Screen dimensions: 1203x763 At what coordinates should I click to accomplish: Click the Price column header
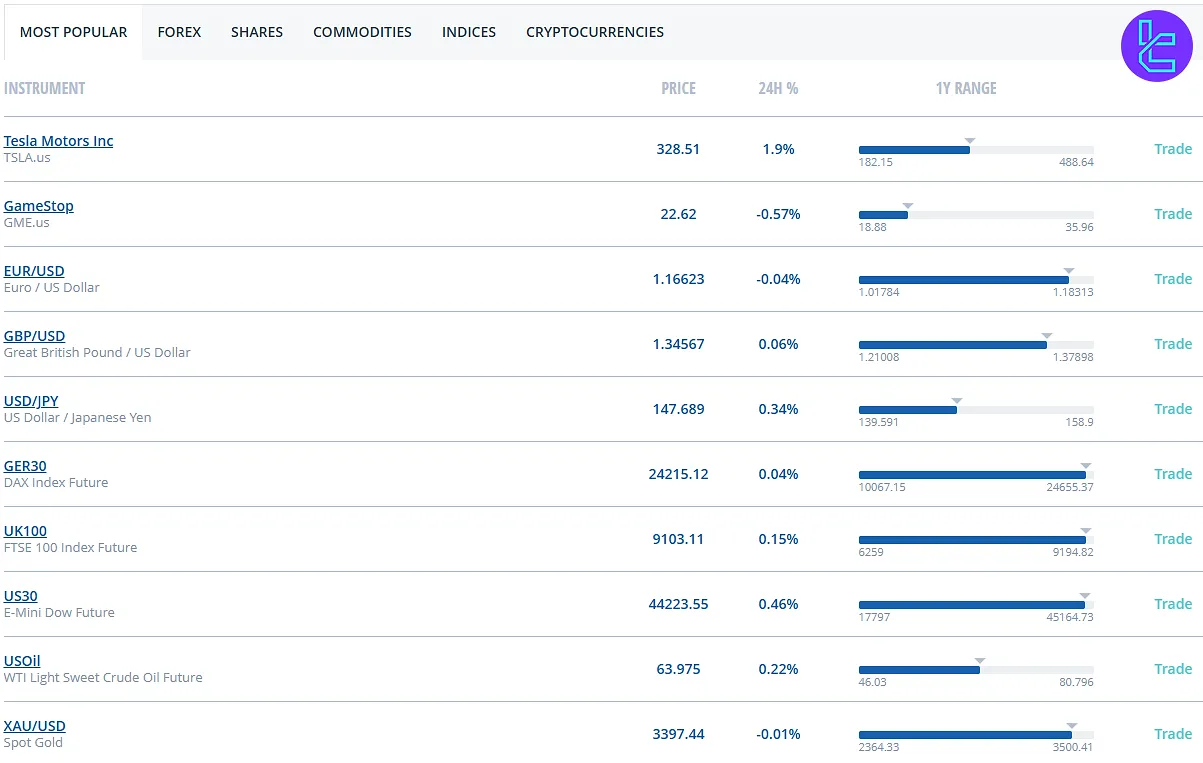click(x=678, y=88)
